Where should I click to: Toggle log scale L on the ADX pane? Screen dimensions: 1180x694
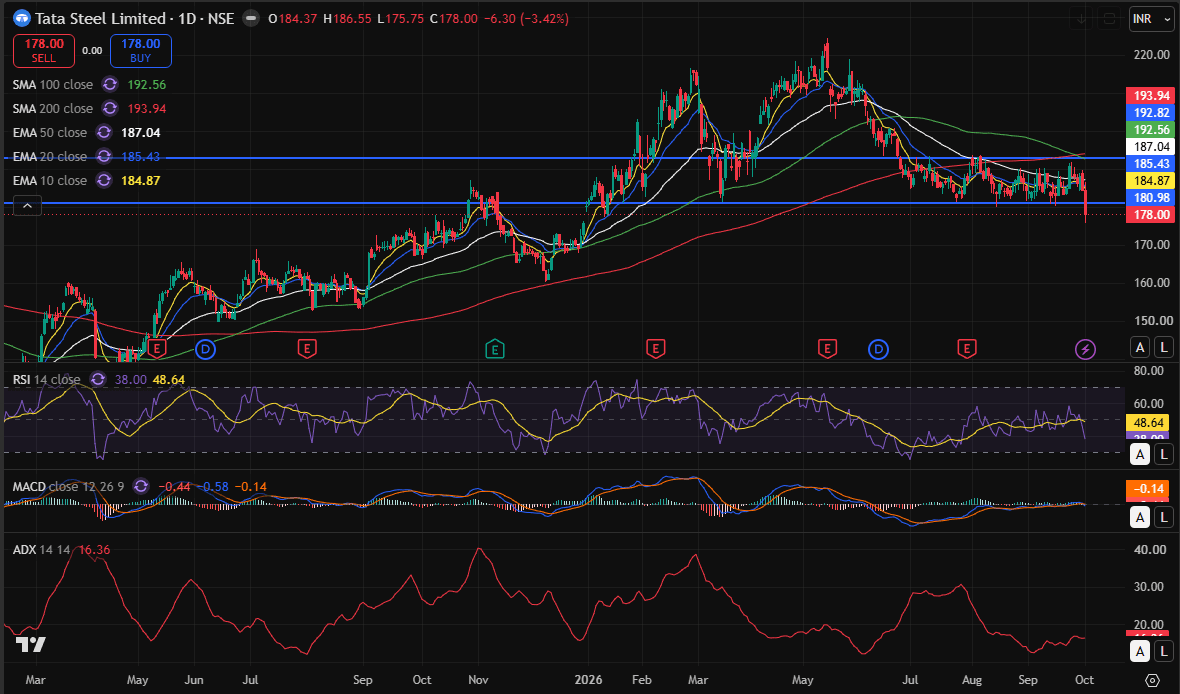(1164, 651)
